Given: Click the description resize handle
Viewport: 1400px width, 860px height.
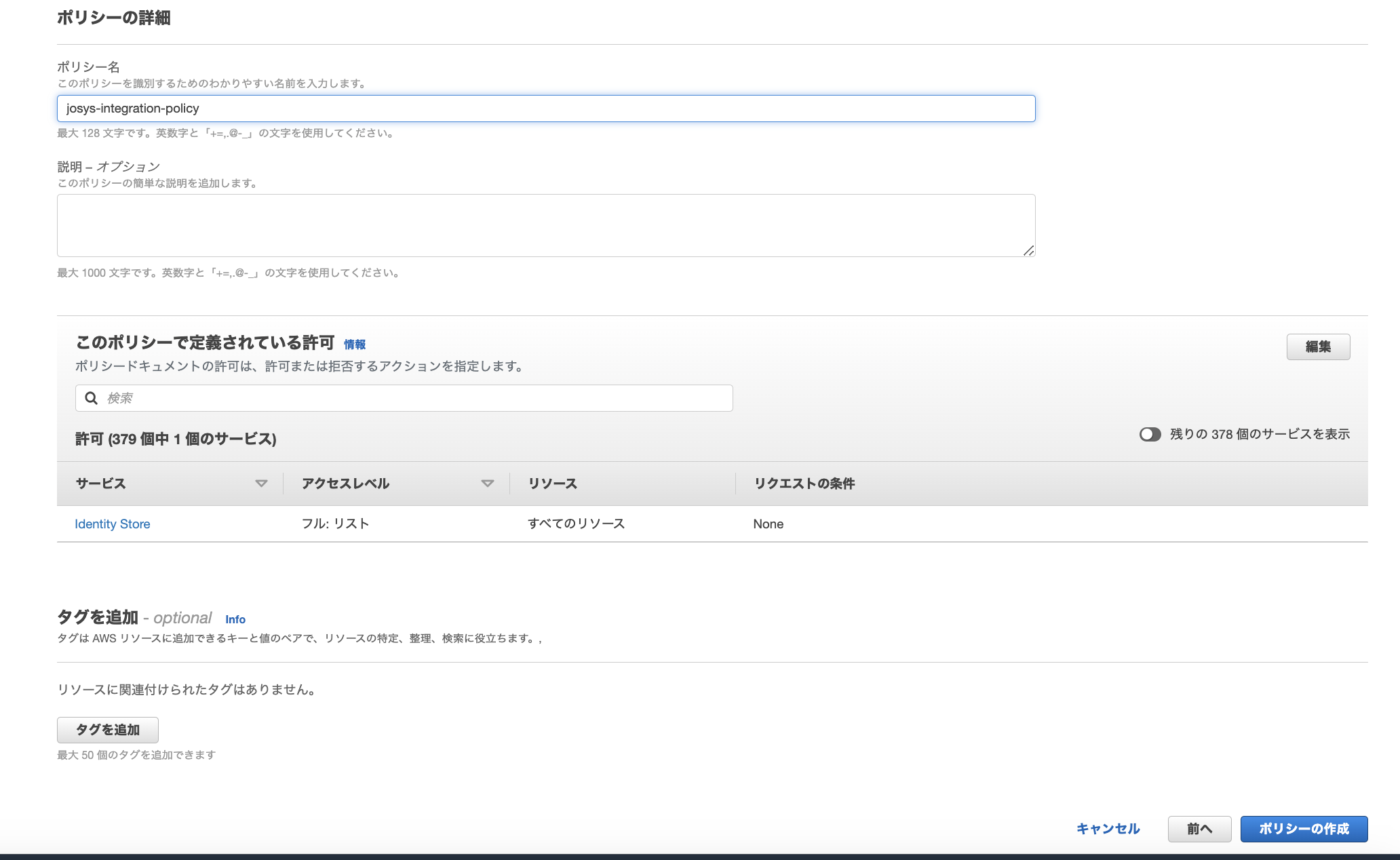Looking at the screenshot, I should tap(1028, 251).
